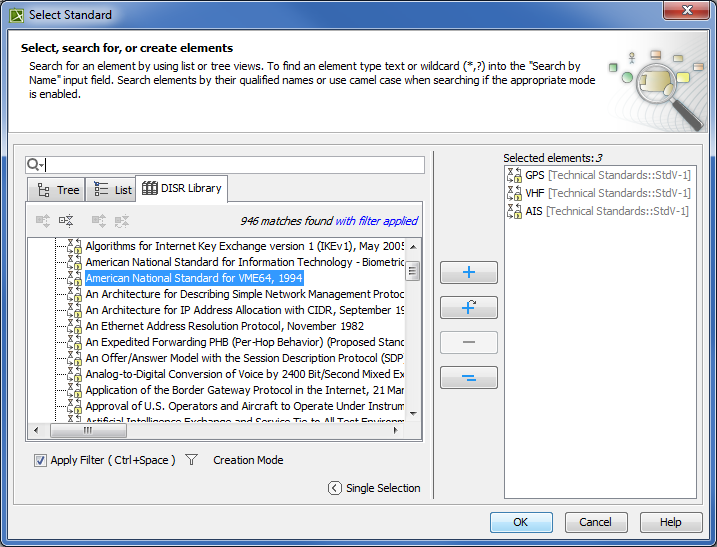Click the vertical scrollbar thumb of the list
717x547 pixels.
click(x=412, y=271)
